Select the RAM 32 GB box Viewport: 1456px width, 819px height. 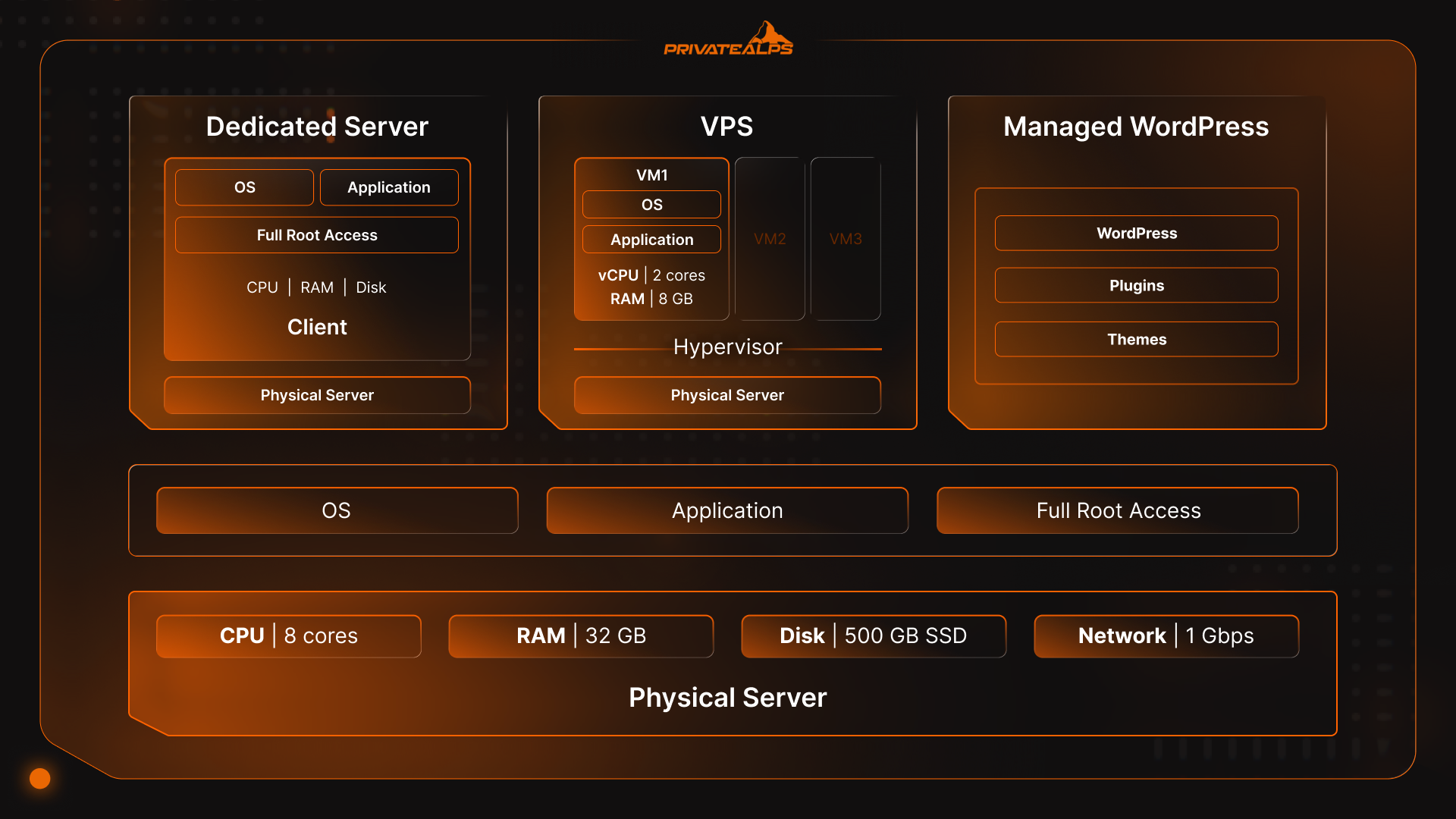[581, 635]
